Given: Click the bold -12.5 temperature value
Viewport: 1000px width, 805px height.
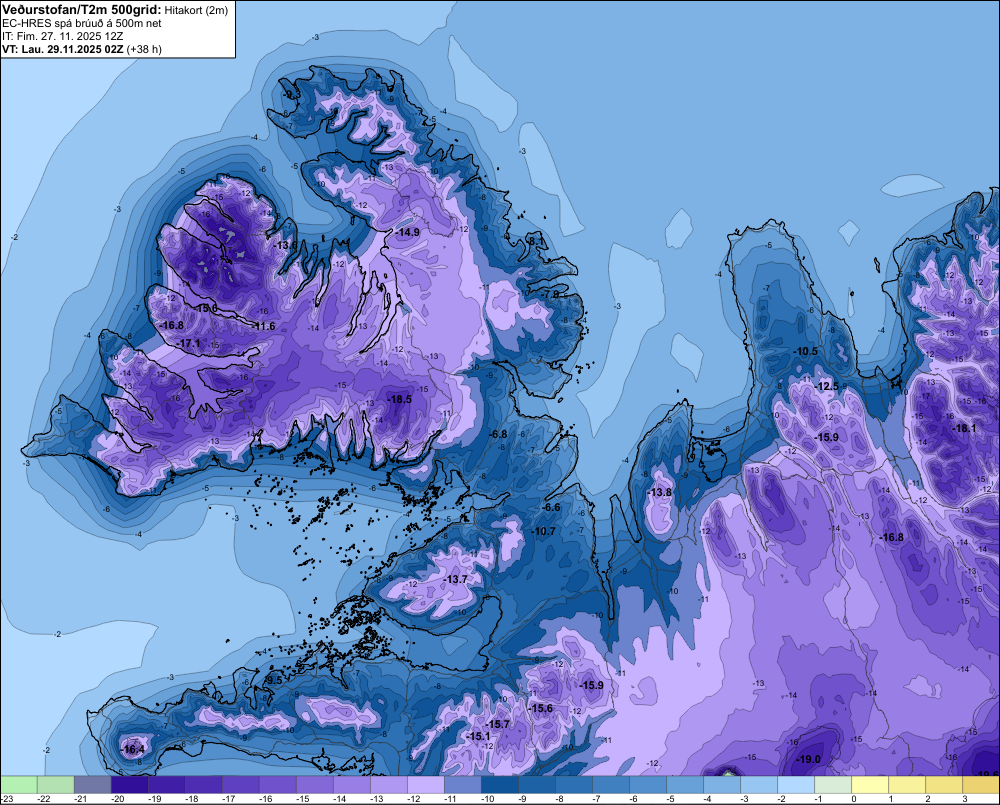Looking at the screenshot, I should (x=827, y=387).
